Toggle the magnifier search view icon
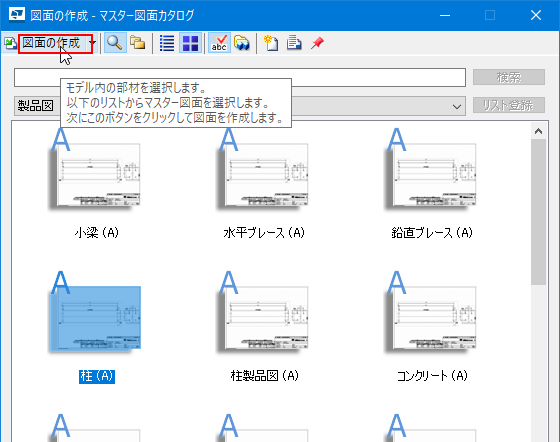The height and width of the screenshot is (442, 560). [115, 43]
